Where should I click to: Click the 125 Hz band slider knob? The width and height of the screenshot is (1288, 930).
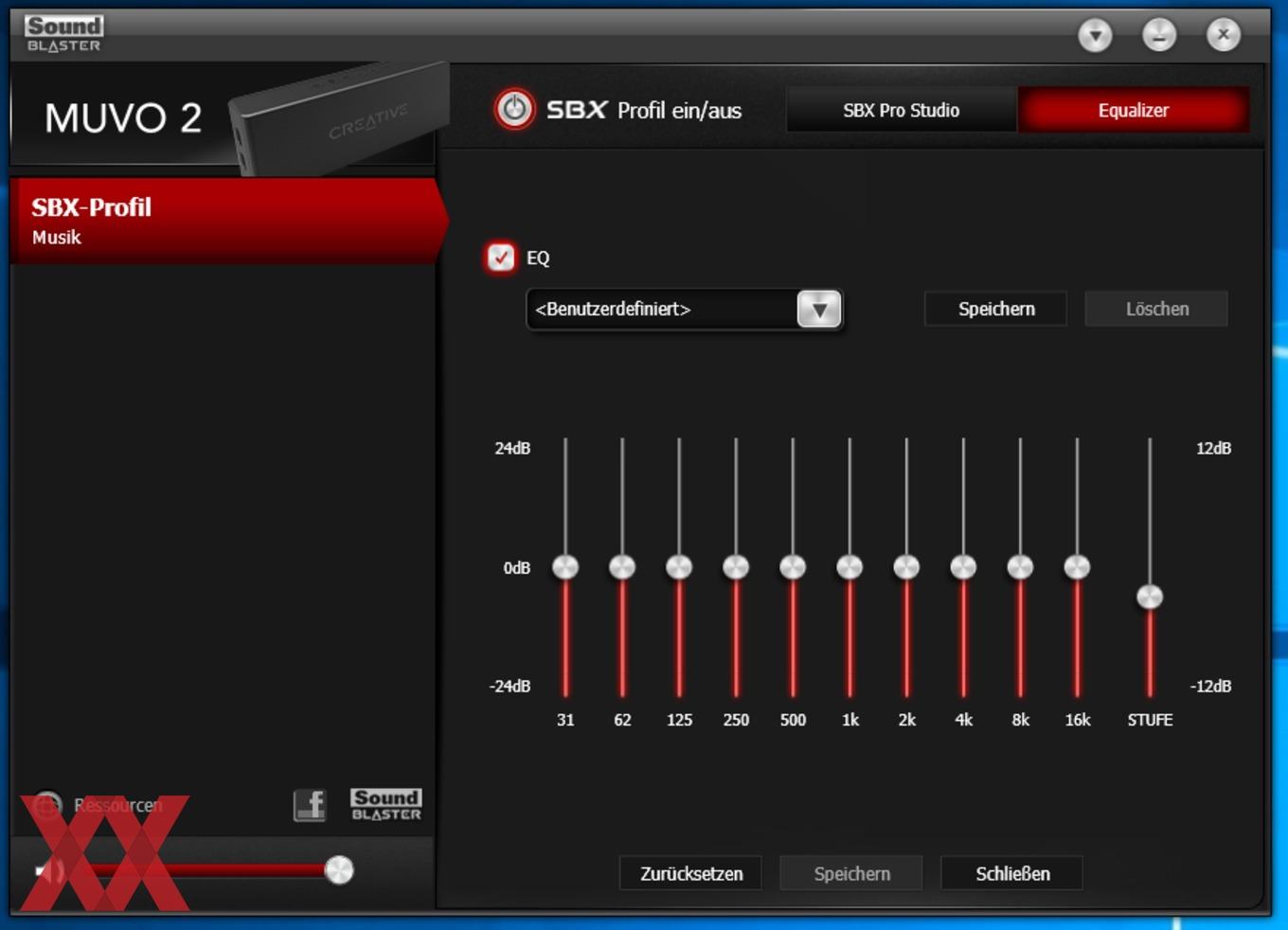pos(679,566)
